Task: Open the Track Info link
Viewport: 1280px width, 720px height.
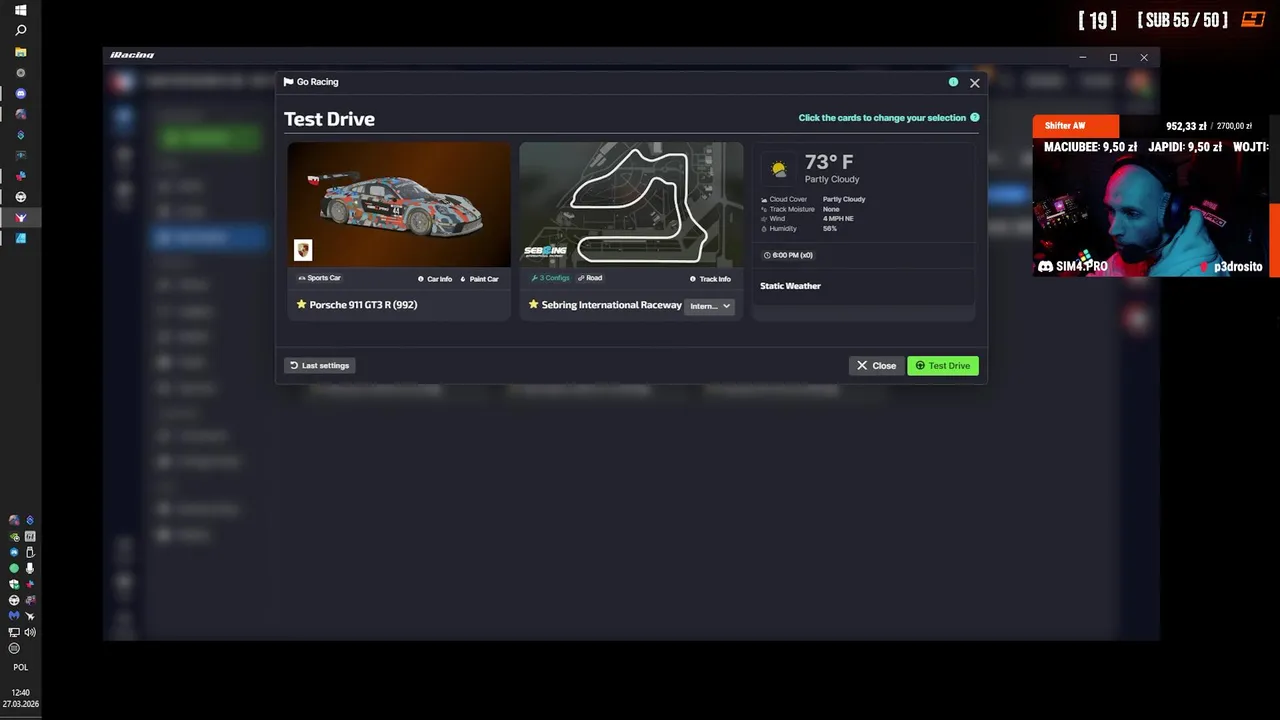Action: [710, 279]
